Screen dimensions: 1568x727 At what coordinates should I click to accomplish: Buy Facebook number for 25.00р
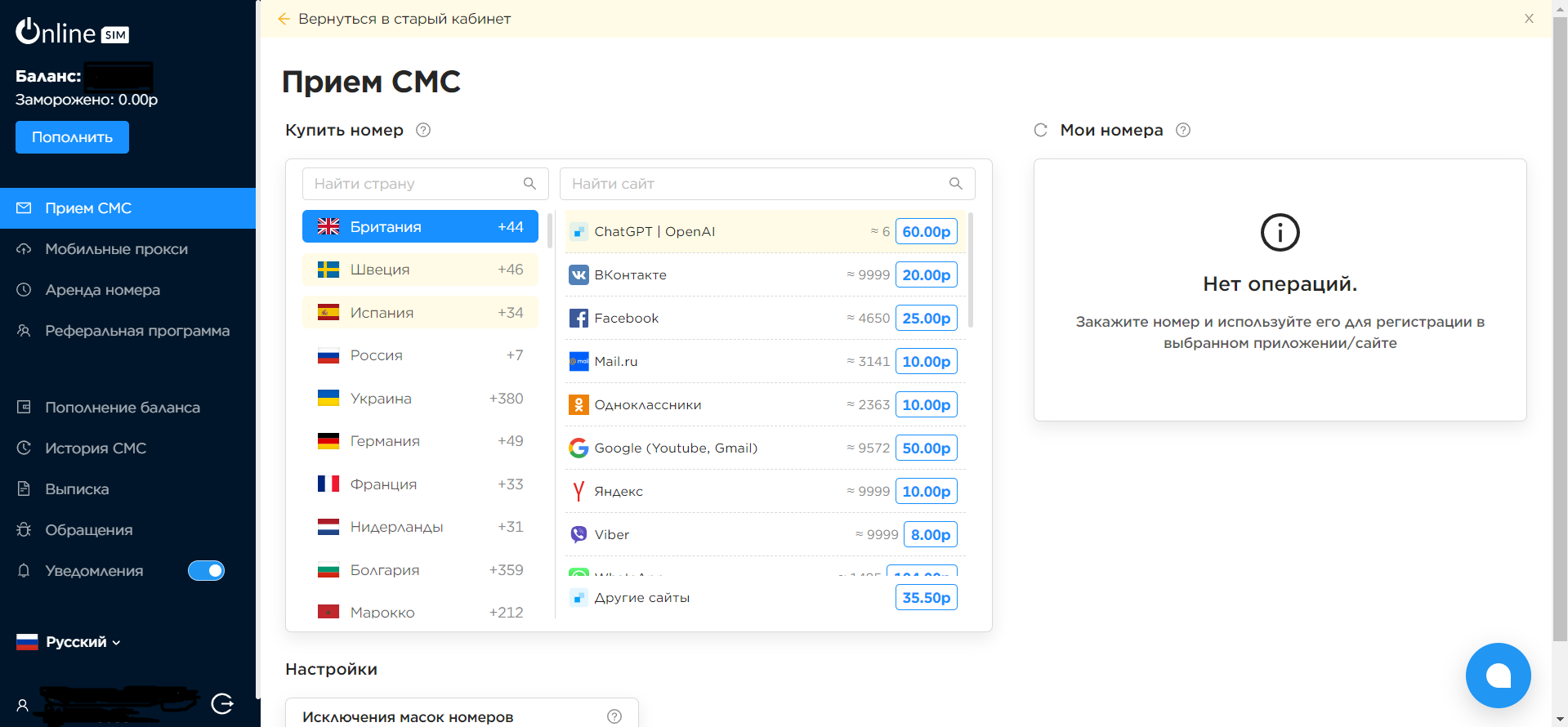tap(926, 319)
